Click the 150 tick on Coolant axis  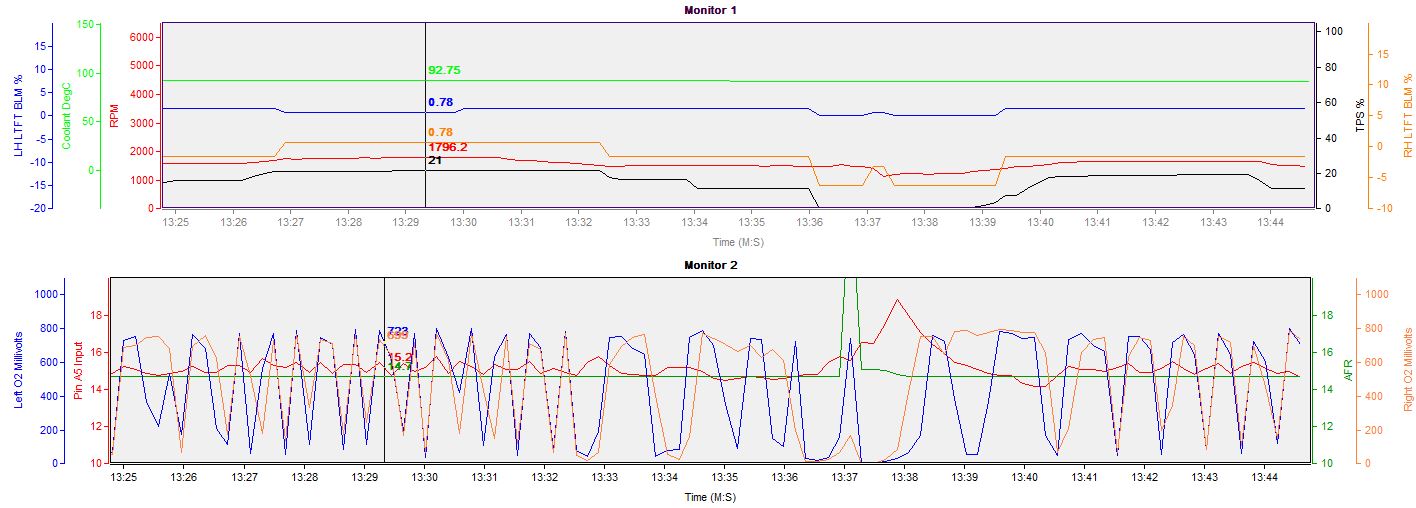pyautogui.click(x=85, y=25)
